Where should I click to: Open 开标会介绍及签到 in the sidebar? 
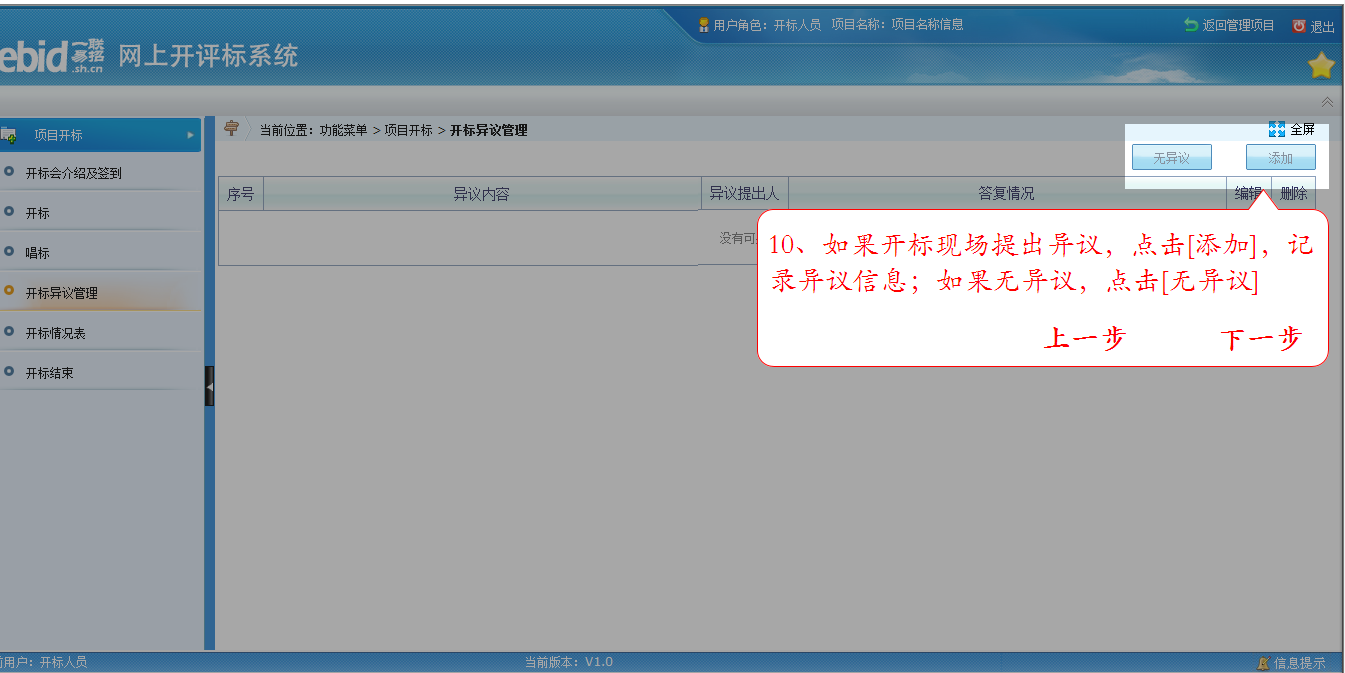(73, 173)
